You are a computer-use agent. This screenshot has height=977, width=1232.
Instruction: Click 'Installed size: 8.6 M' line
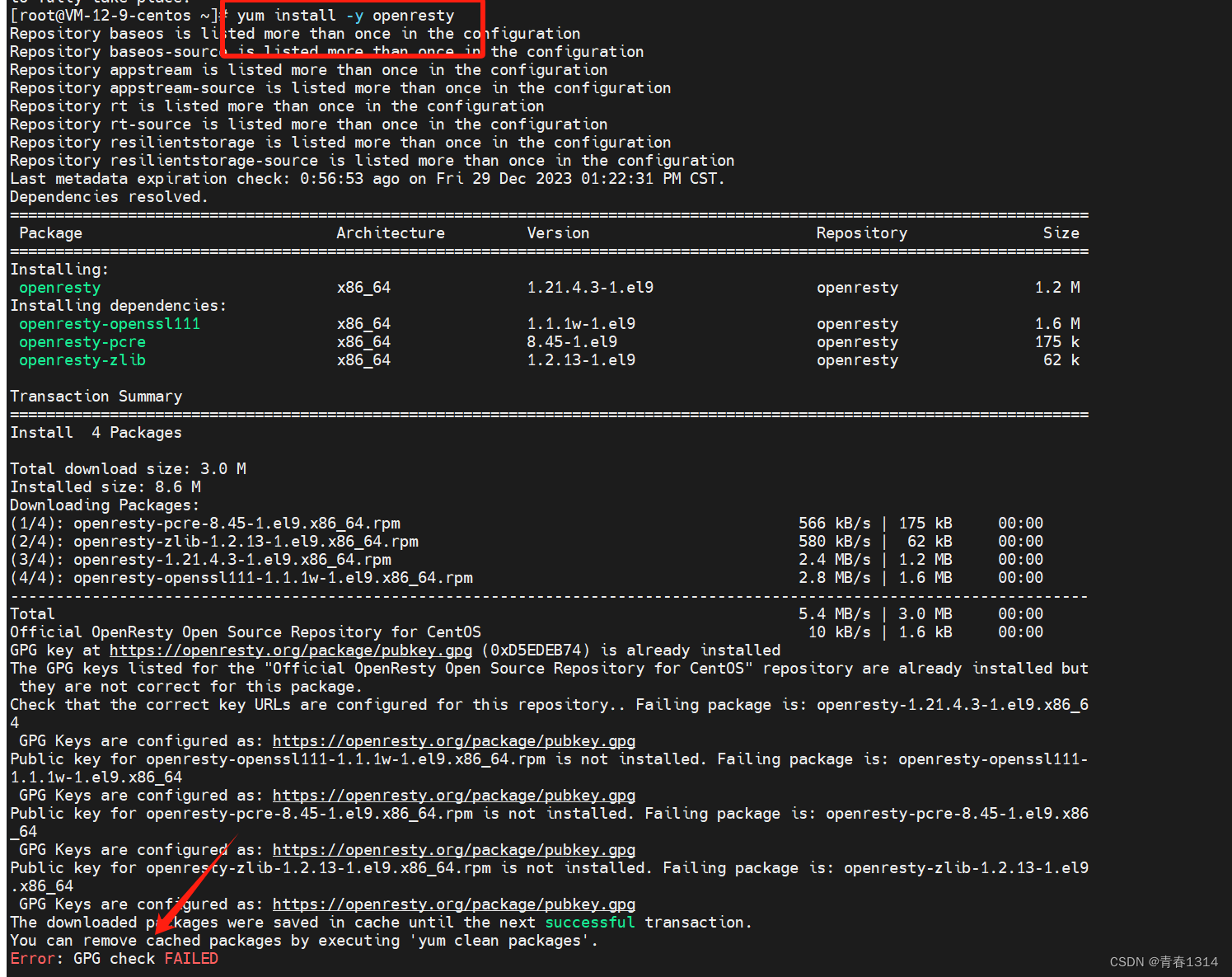point(105,487)
